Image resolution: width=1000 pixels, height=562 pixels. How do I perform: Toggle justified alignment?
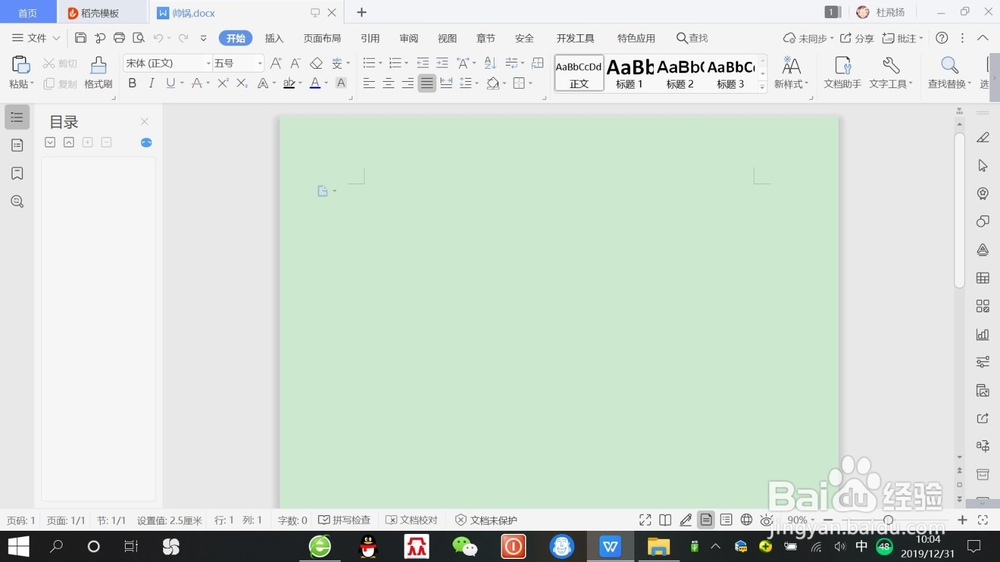pyautogui.click(x=427, y=83)
